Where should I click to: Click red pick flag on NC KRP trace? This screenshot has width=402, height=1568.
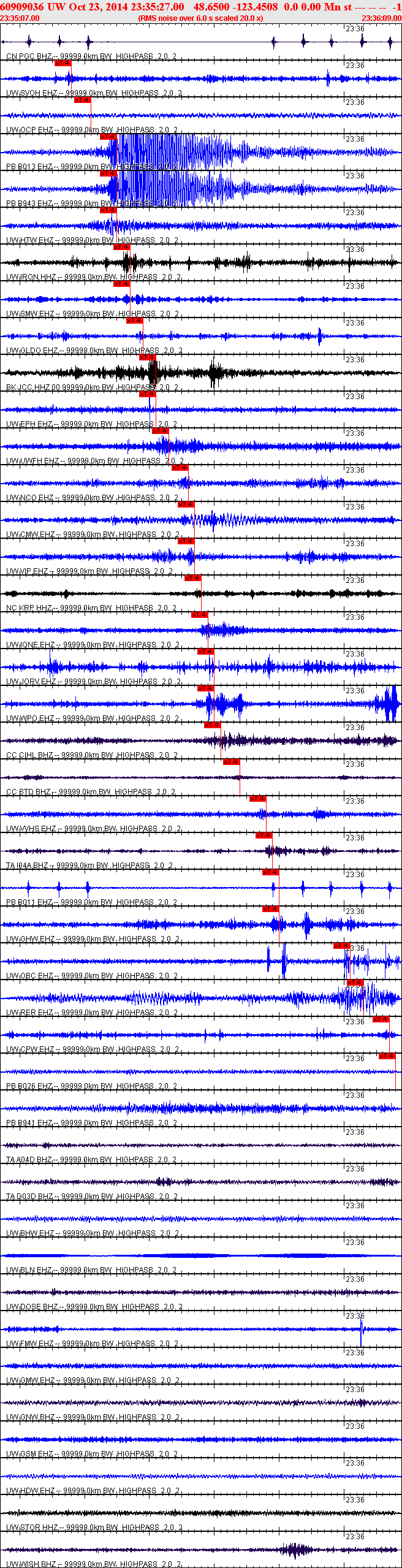click(193, 578)
